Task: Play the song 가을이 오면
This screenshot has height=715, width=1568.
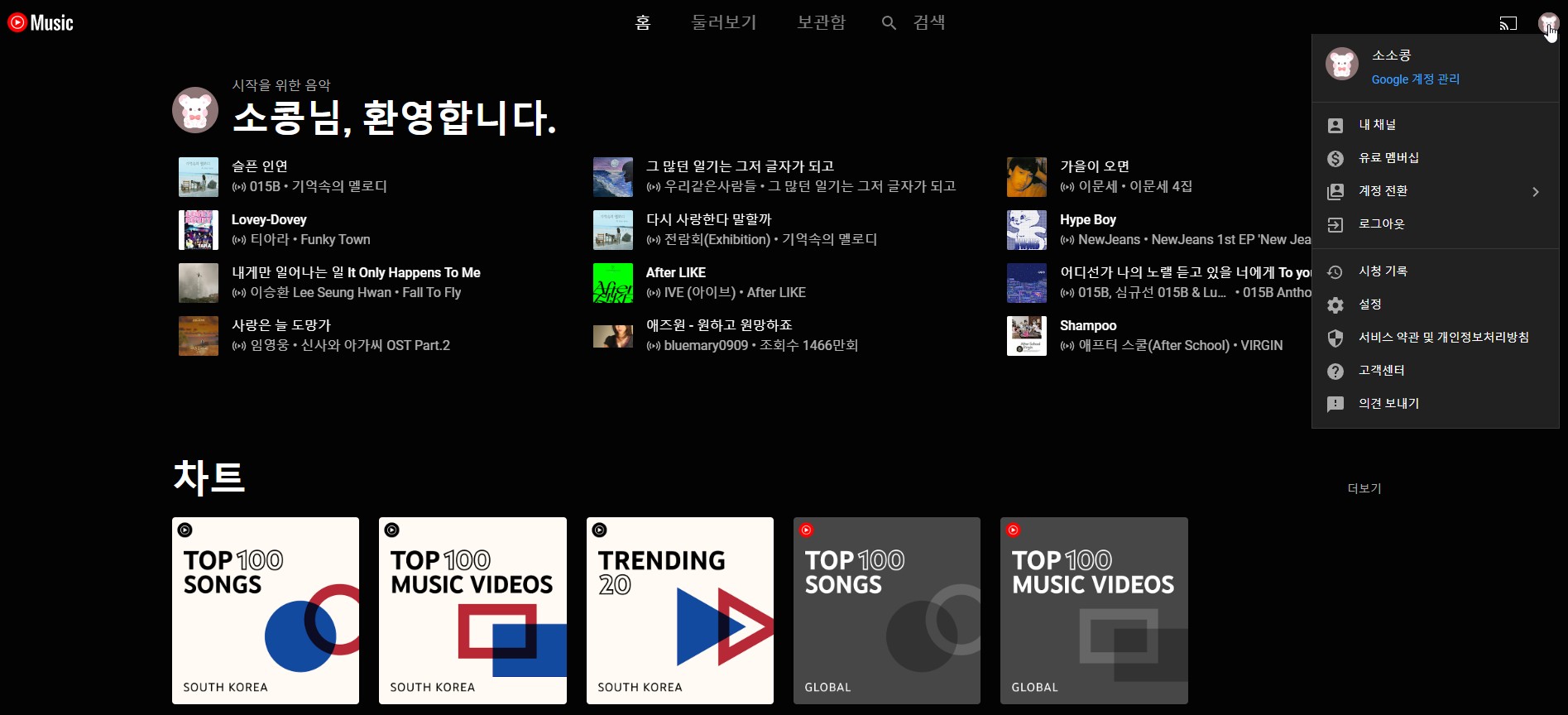Action: coord(1095,166)
